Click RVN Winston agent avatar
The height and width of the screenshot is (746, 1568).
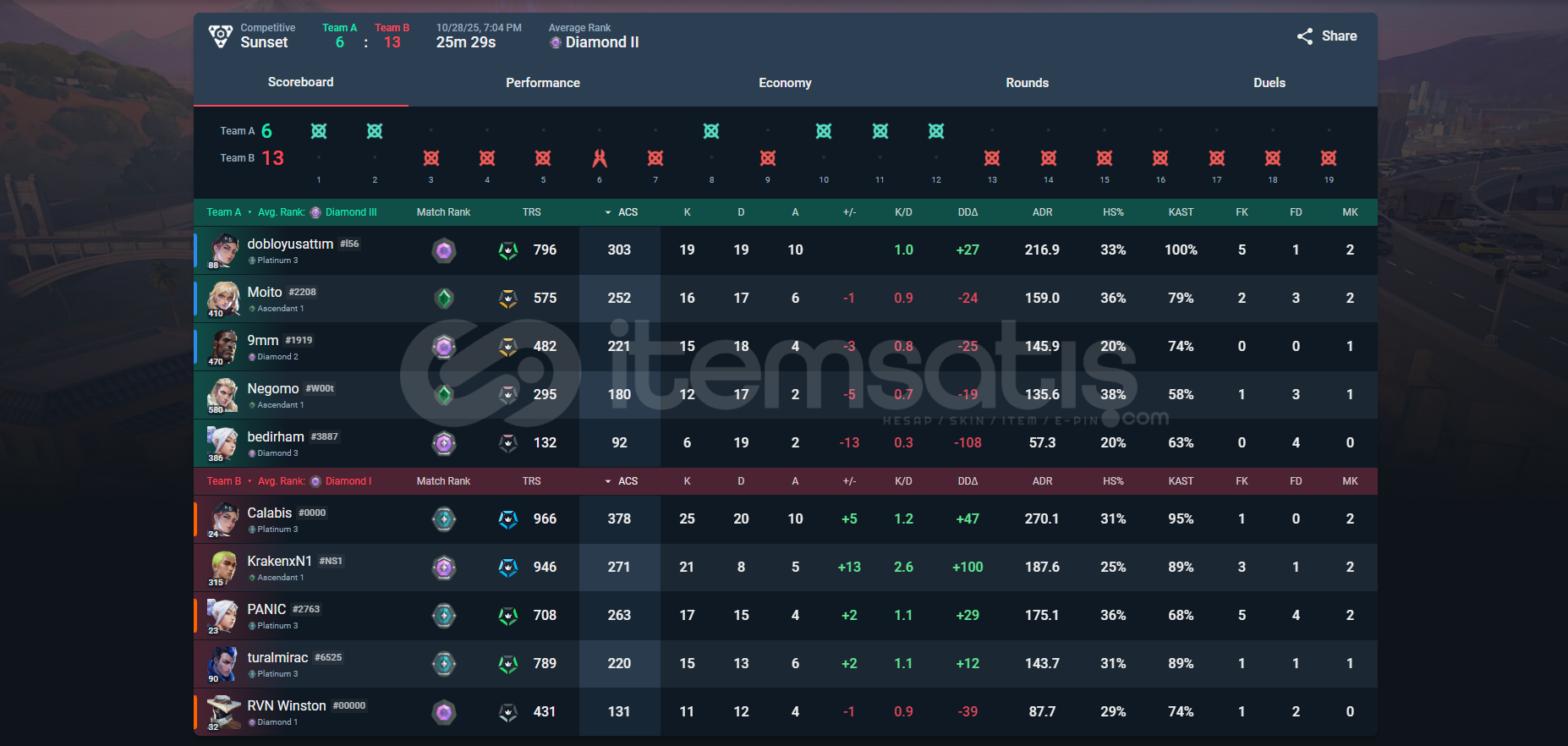point(223,712)
